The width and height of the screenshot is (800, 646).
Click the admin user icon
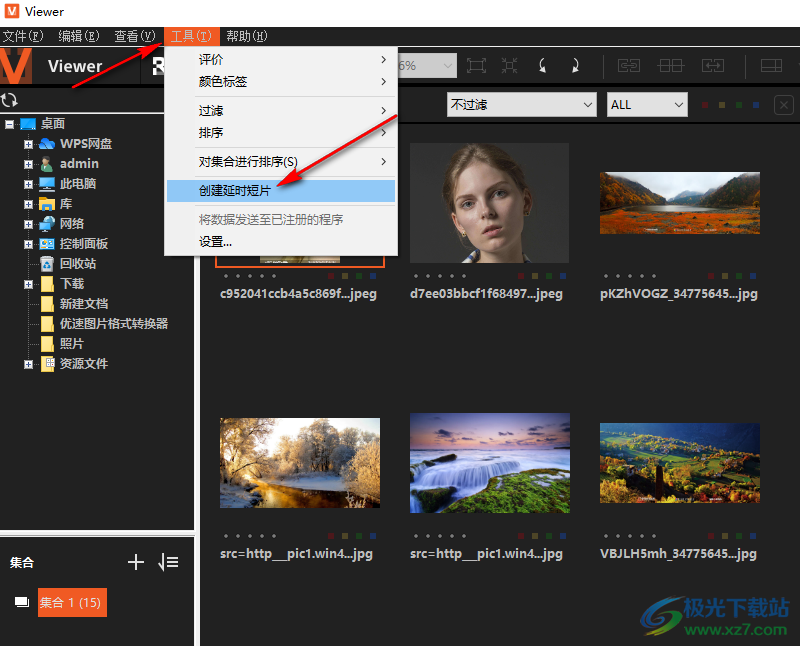46,164
